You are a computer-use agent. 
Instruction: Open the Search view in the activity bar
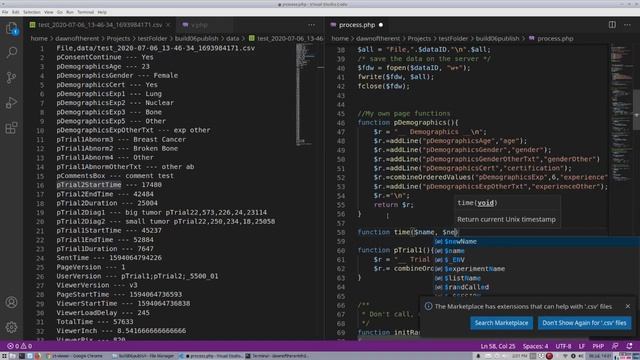11,52
